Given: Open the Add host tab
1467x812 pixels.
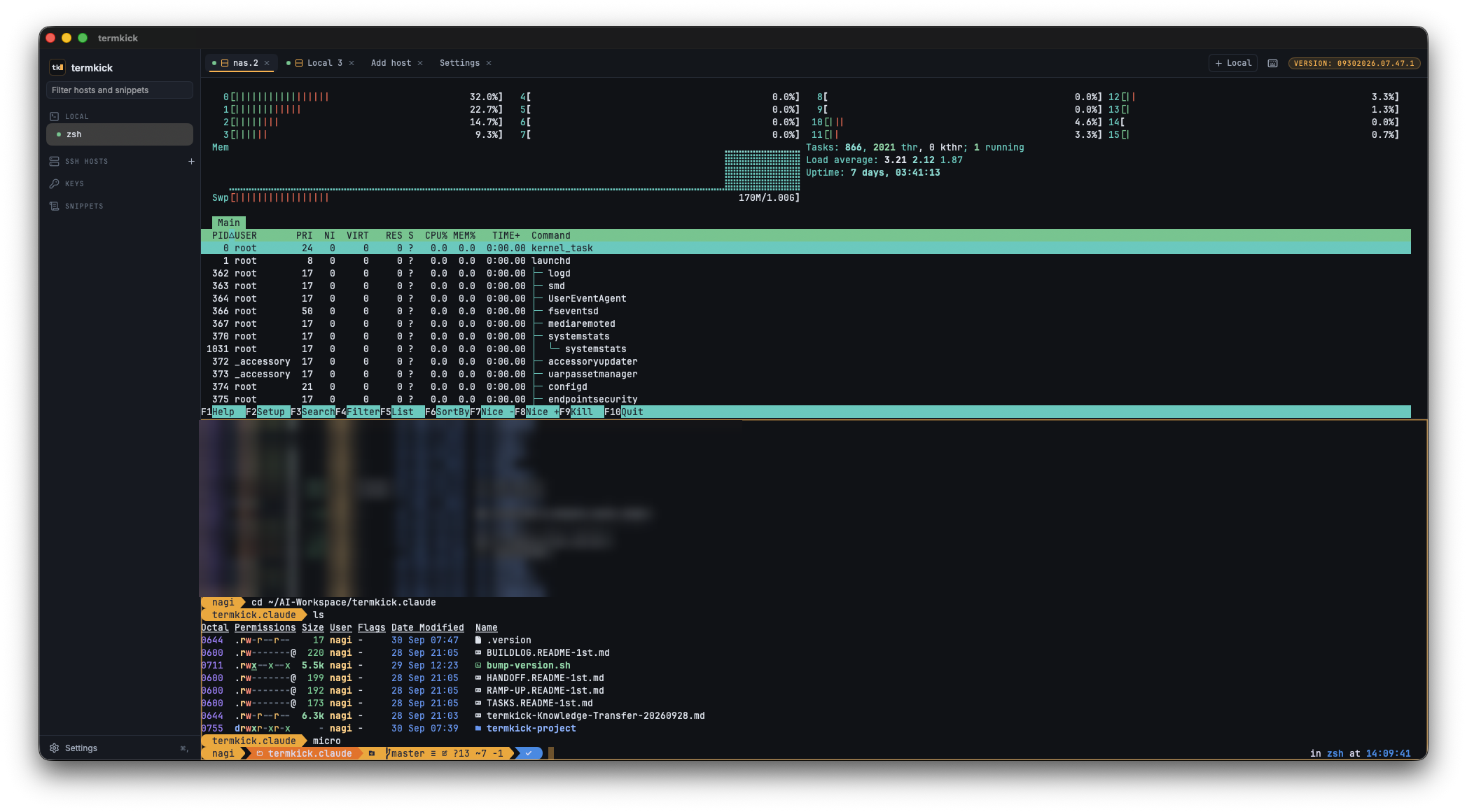Looking at the screenshot, I should point(391,63).
